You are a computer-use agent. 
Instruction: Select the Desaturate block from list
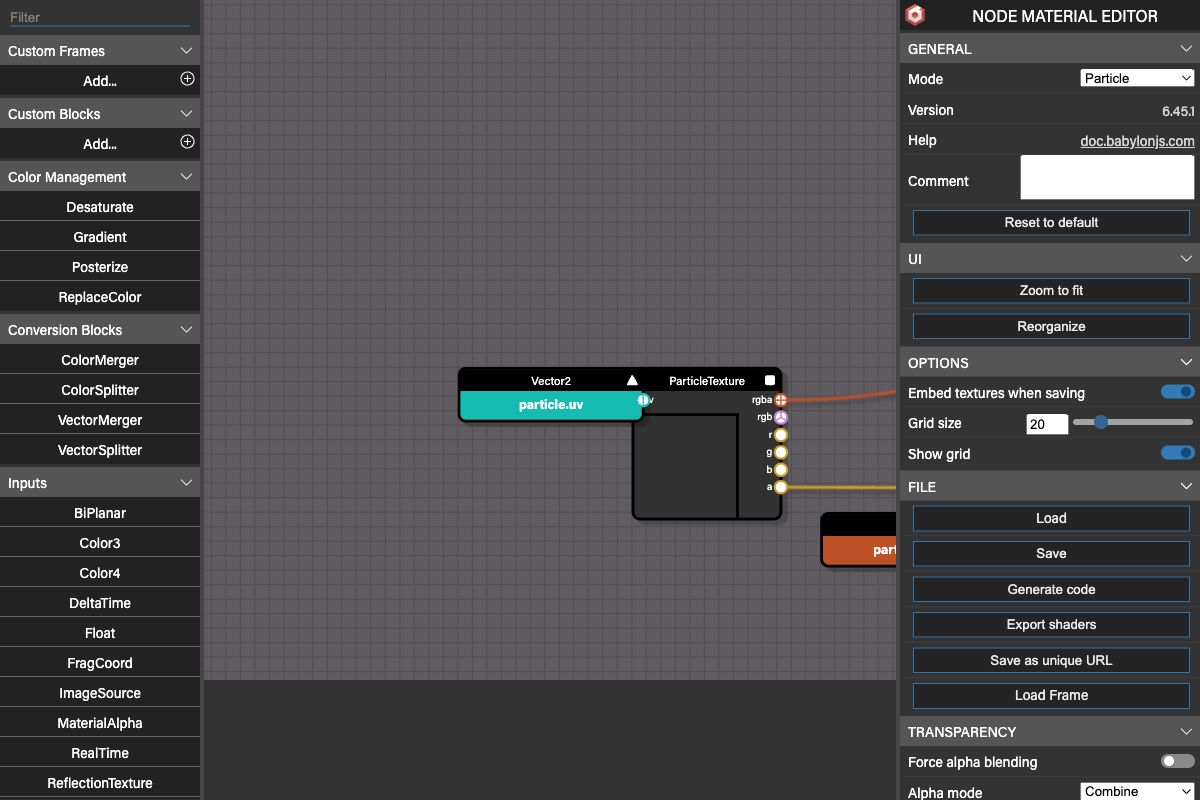(x=100, y=207)
